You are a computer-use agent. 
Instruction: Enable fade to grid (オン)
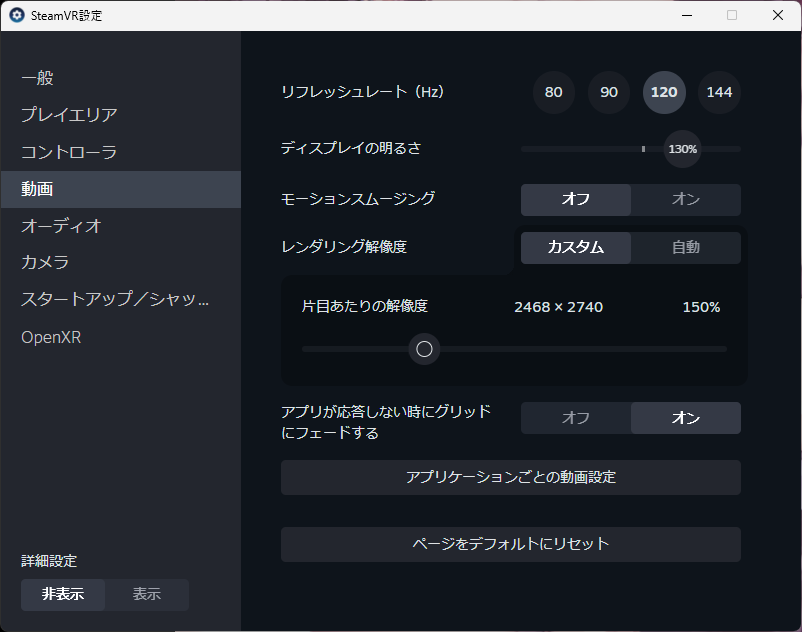point(686,418)
